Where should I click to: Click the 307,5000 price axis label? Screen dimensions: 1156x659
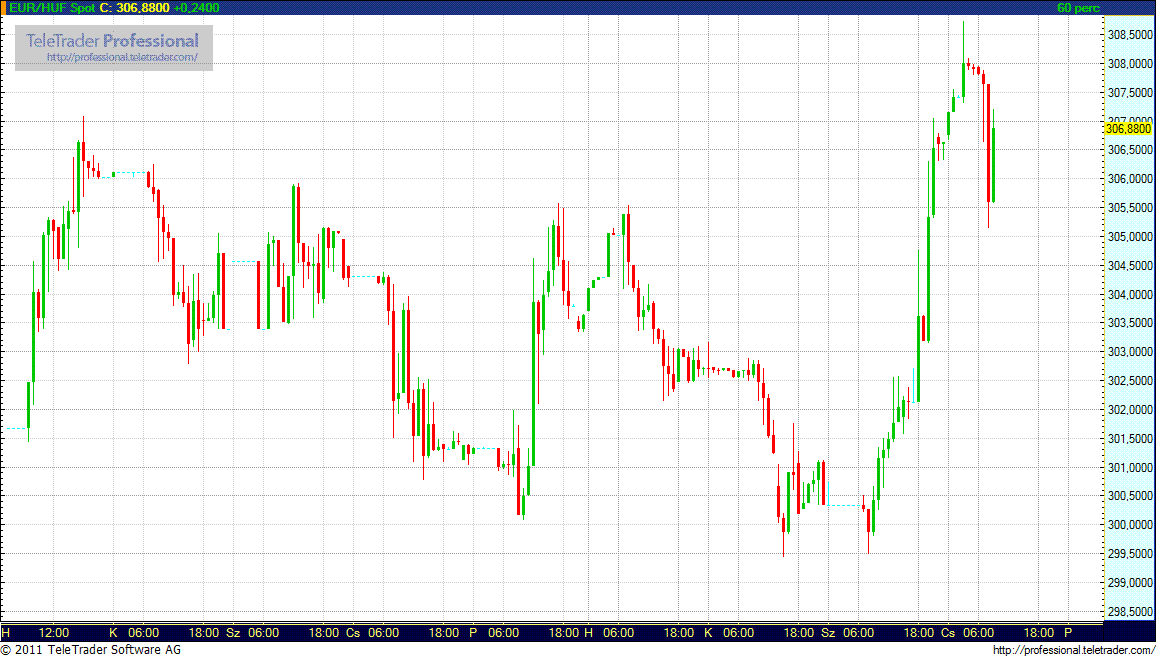click(1130, 92)
